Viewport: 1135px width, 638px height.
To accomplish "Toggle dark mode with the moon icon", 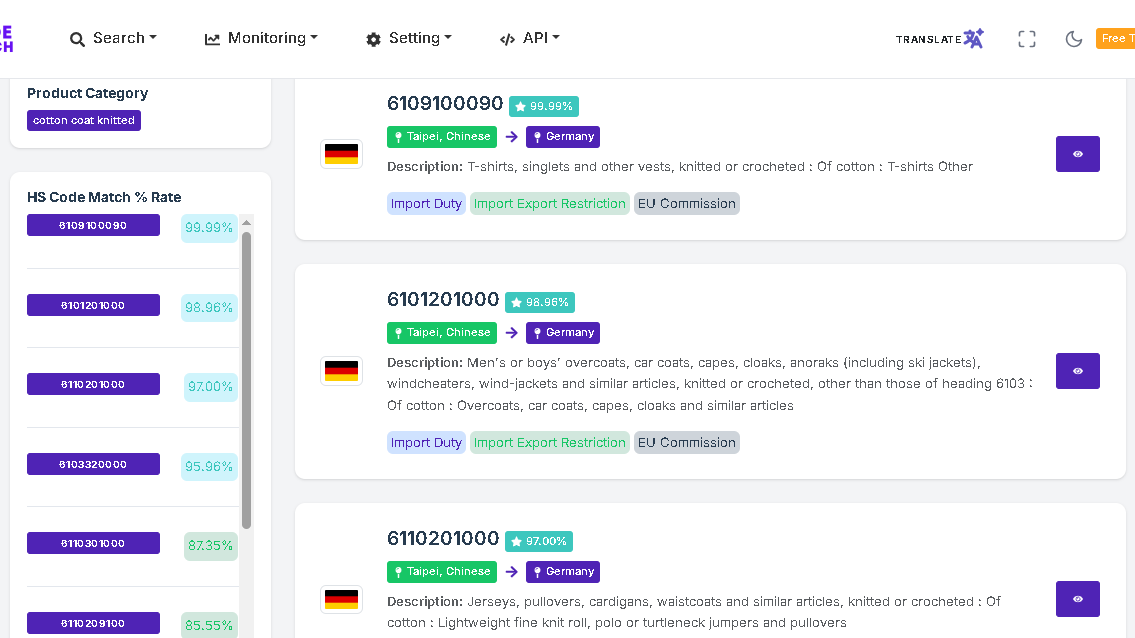I will pyautogui.click(x=1074, y=39).
